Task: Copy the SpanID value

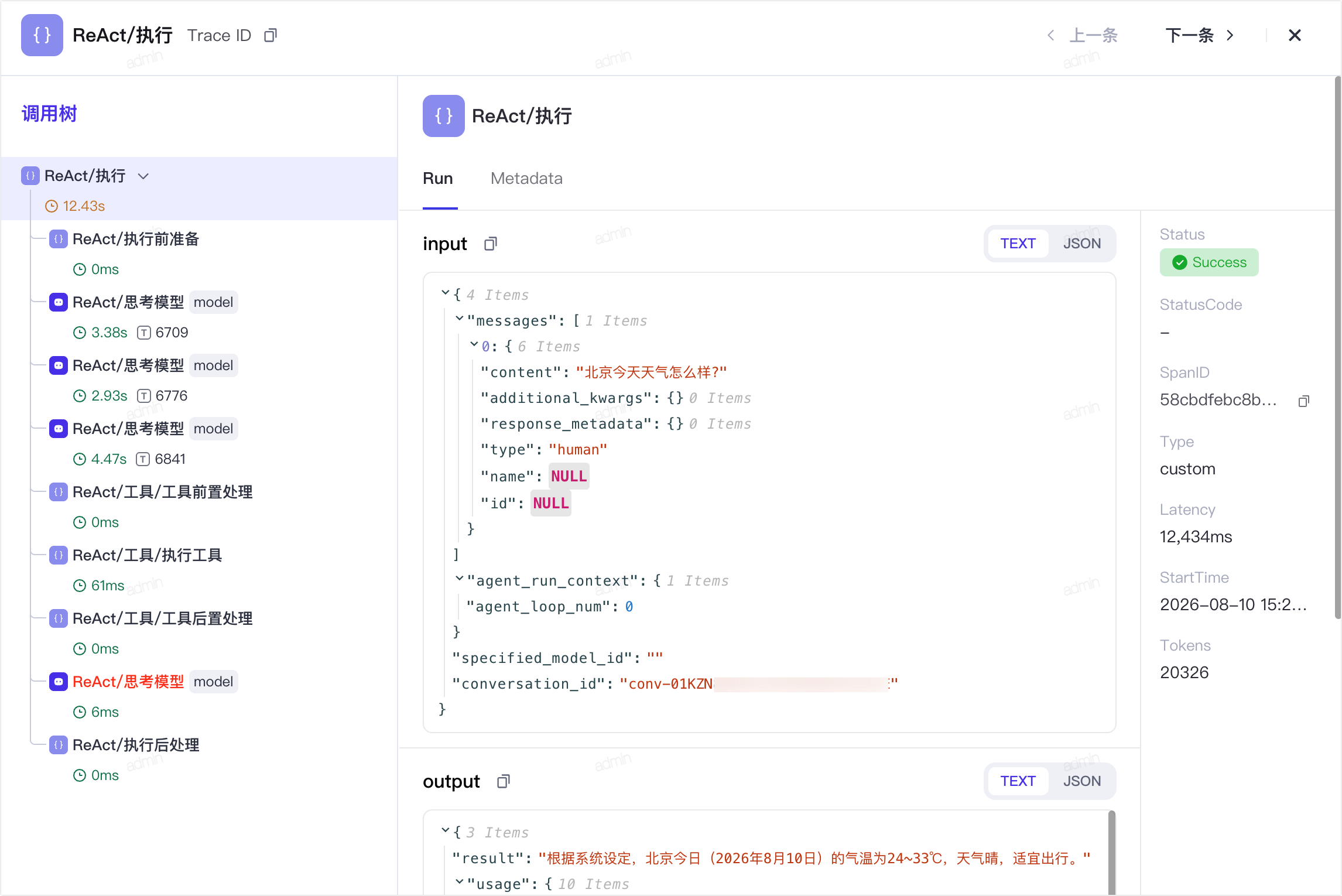Action: click(1303, 401)
